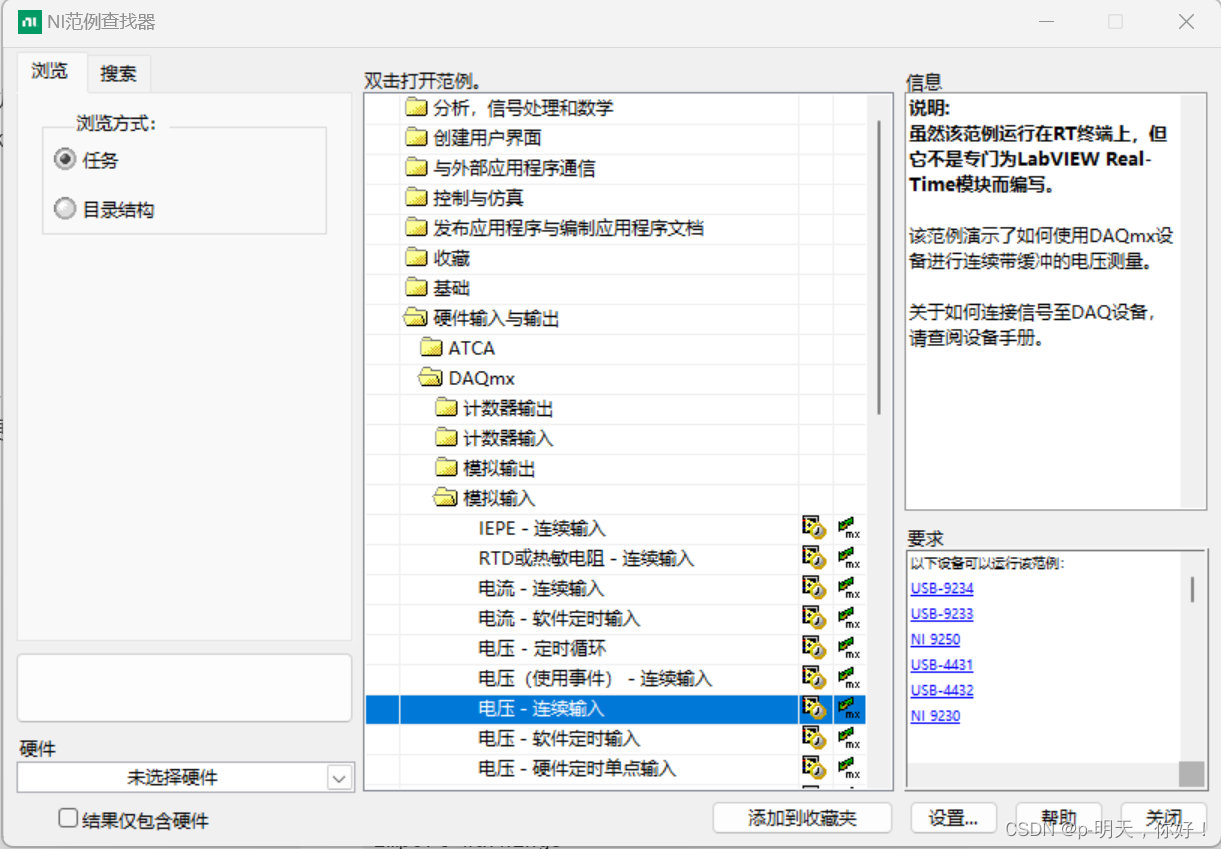Open the USB-9233 device link
This screenshot has width=1221, height=849.
click(x=942, y=614)
